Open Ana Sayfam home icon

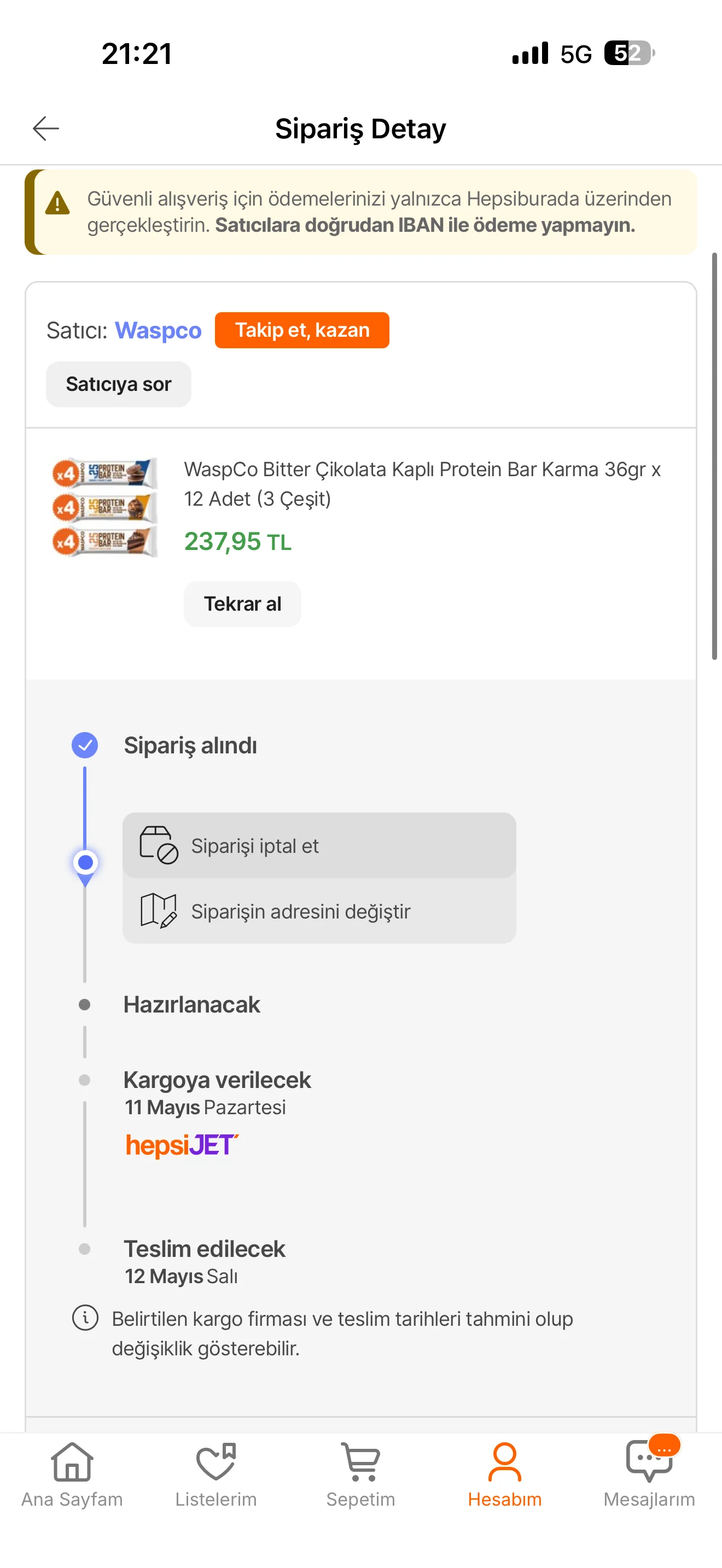tap(72, 1462)
